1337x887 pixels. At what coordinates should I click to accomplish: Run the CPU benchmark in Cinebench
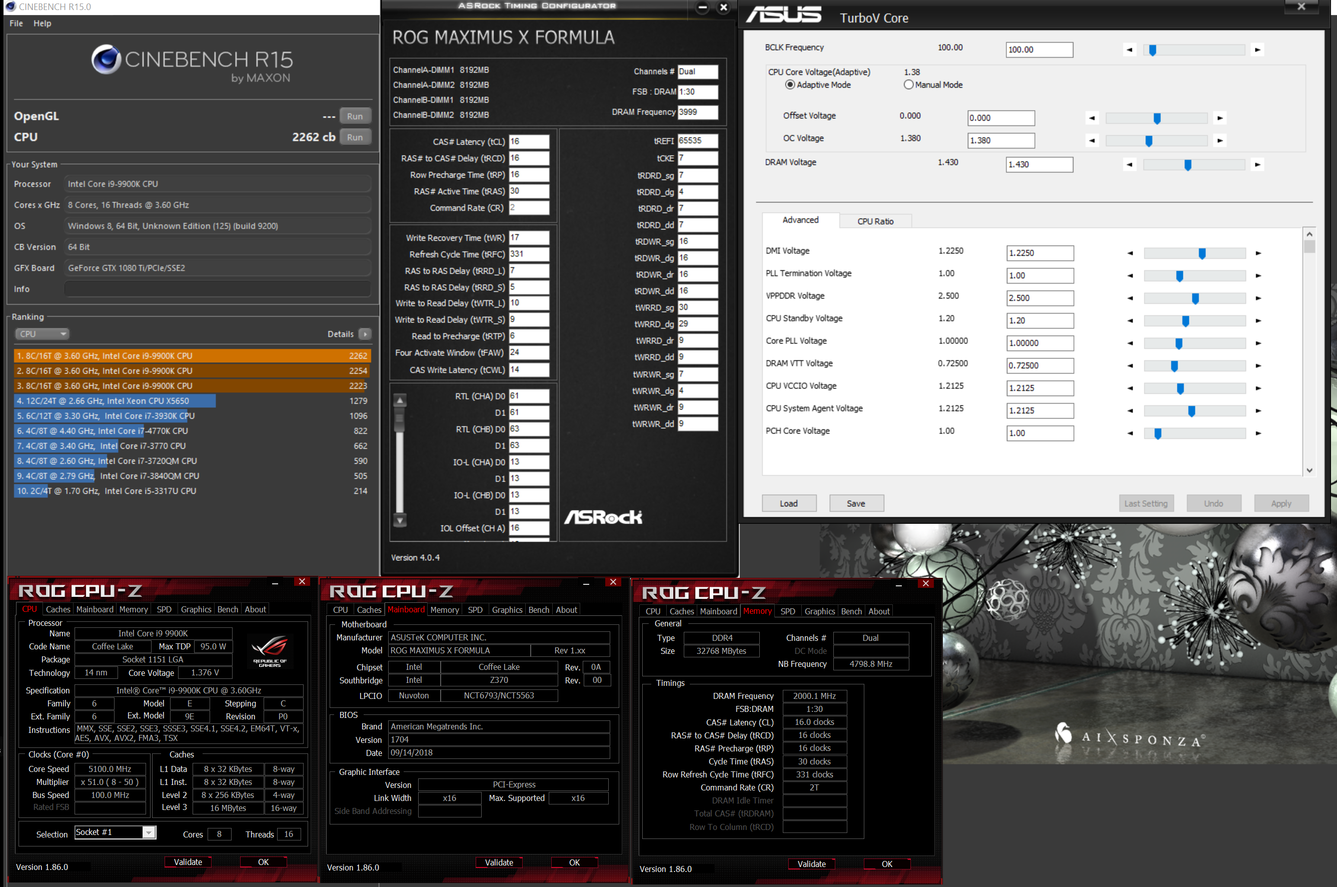355,137
